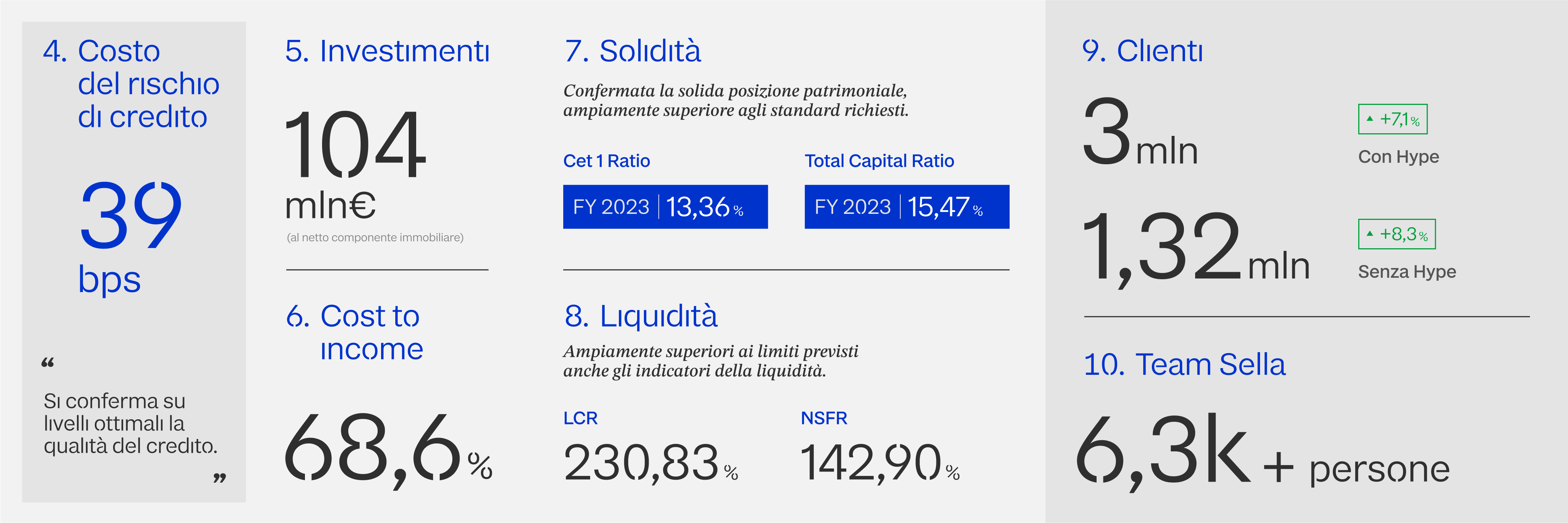Click the green +7,1% growth badge
The image size is (1568, 523).
1393,119
